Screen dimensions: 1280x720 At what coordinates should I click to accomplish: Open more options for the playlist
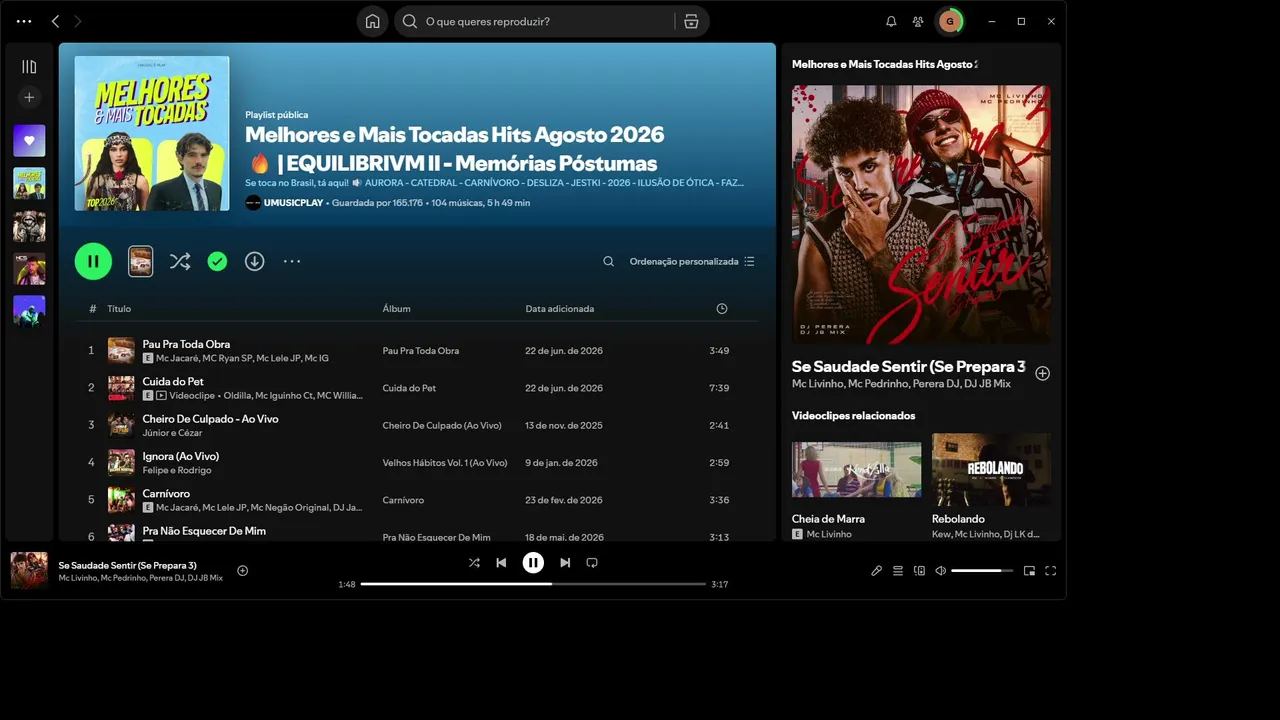pos(292,261)
